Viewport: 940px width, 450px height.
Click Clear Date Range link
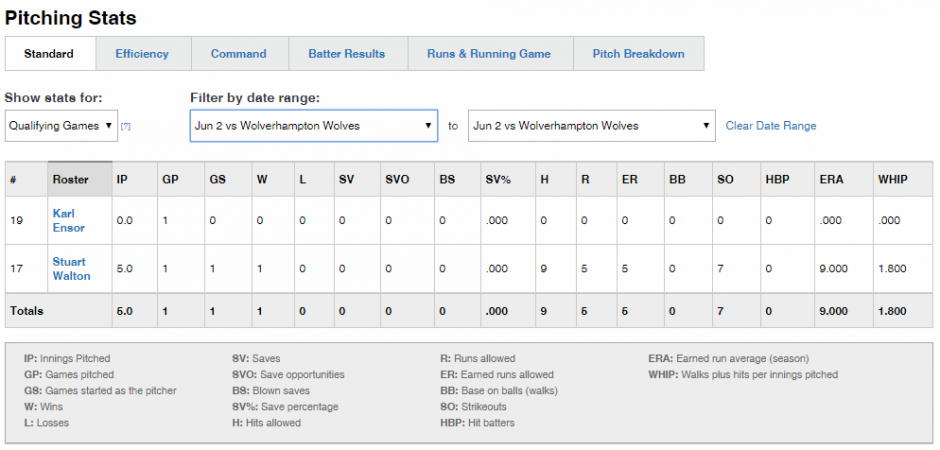click(x=771, y=126)
